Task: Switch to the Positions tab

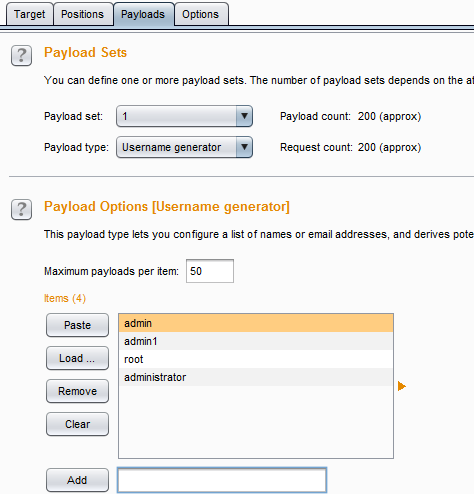Action: pyautogui.click(x=83, y=14)
